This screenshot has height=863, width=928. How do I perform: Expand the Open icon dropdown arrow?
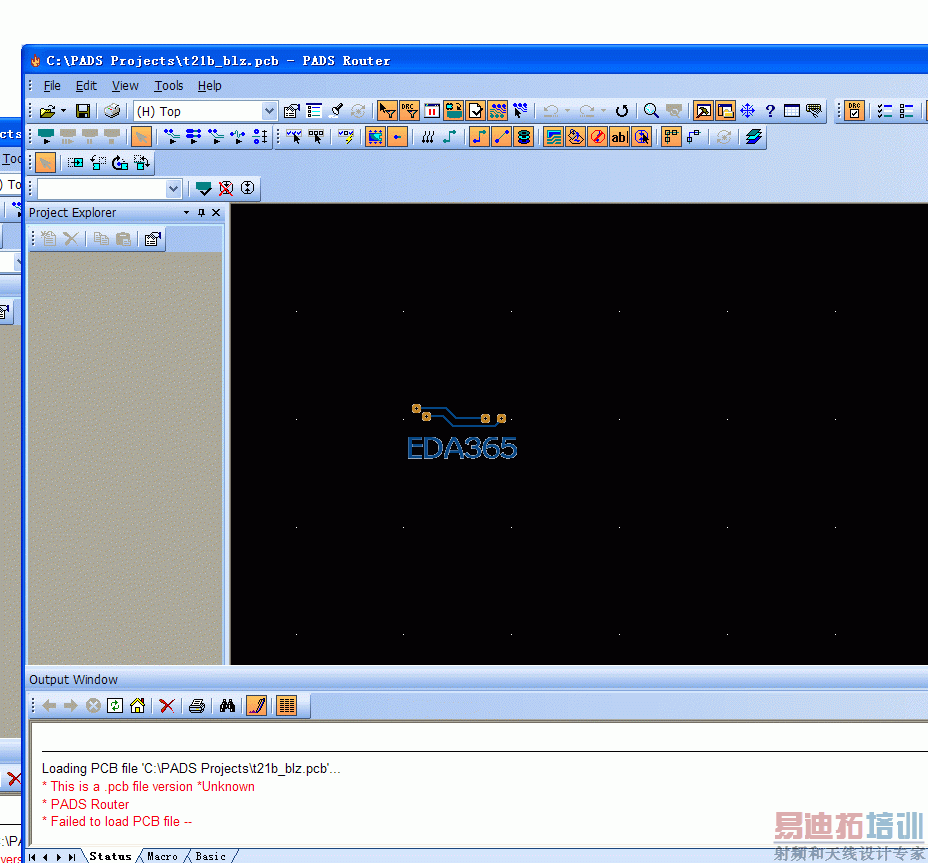click(63, 111)
